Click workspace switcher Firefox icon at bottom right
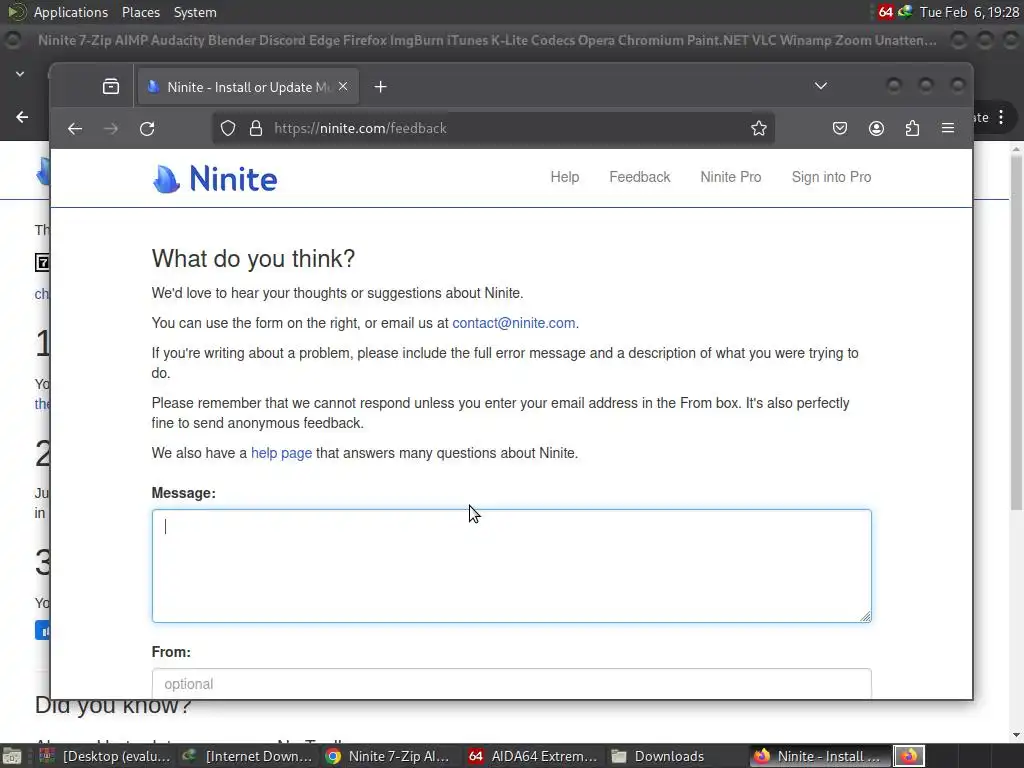This screenshot has width=1024, height=768. (x=909, y=756)
